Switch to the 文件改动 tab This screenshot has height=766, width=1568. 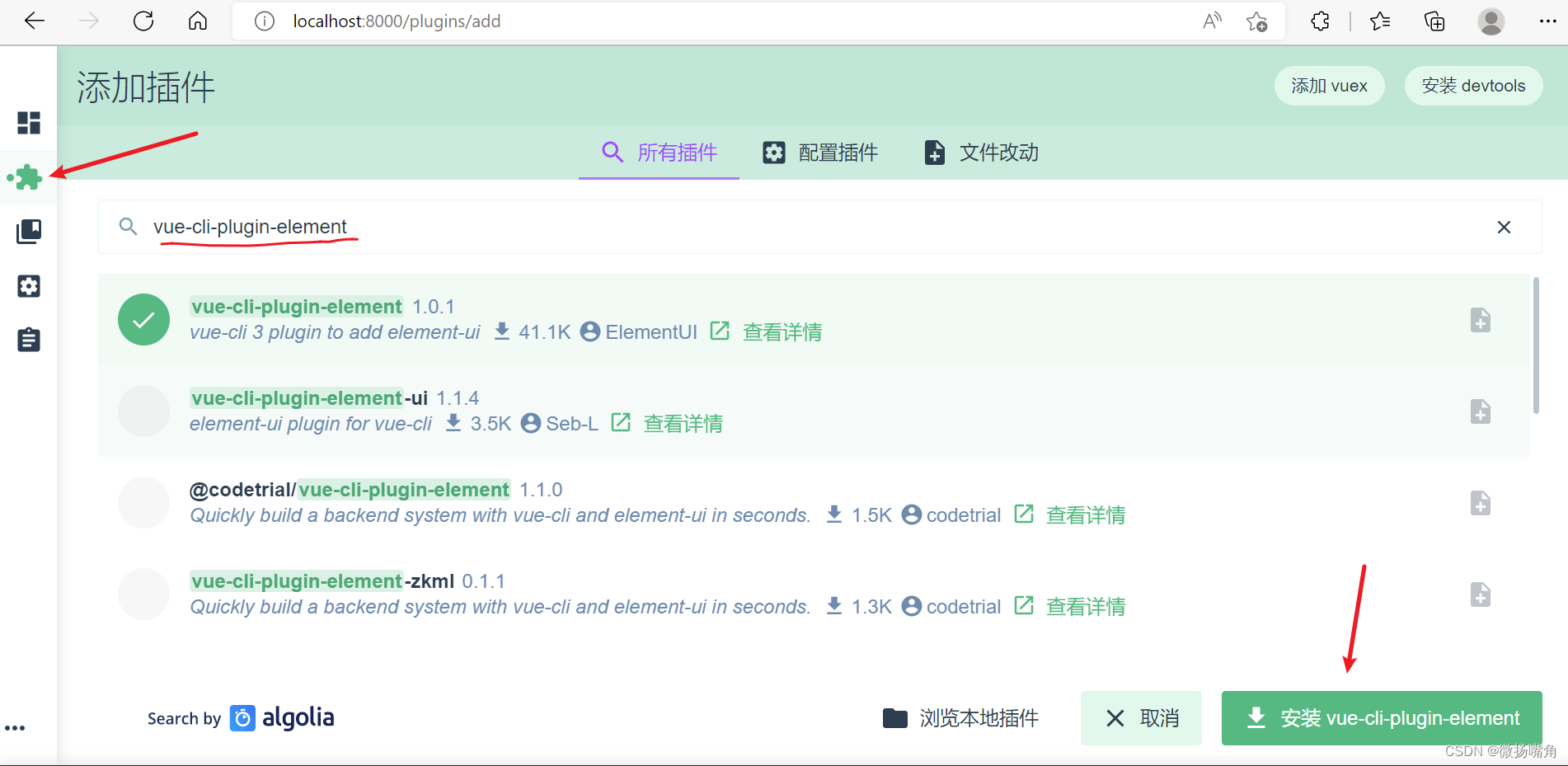click(x=998, y=153)
